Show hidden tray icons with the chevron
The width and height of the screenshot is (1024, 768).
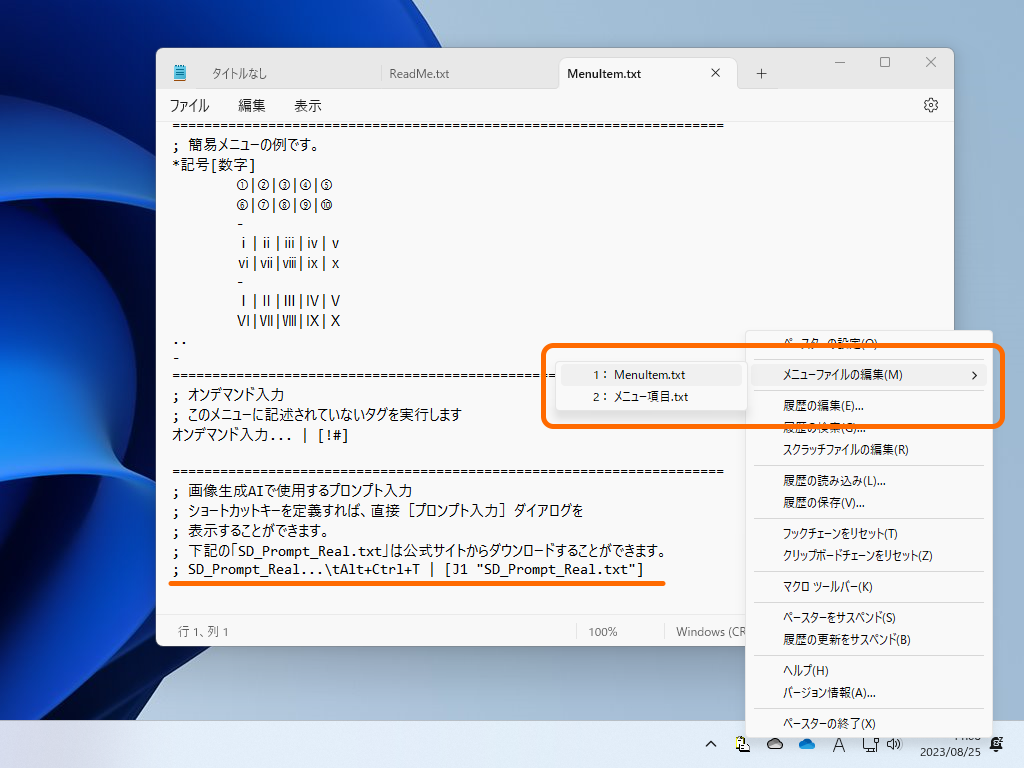[710, 744]
